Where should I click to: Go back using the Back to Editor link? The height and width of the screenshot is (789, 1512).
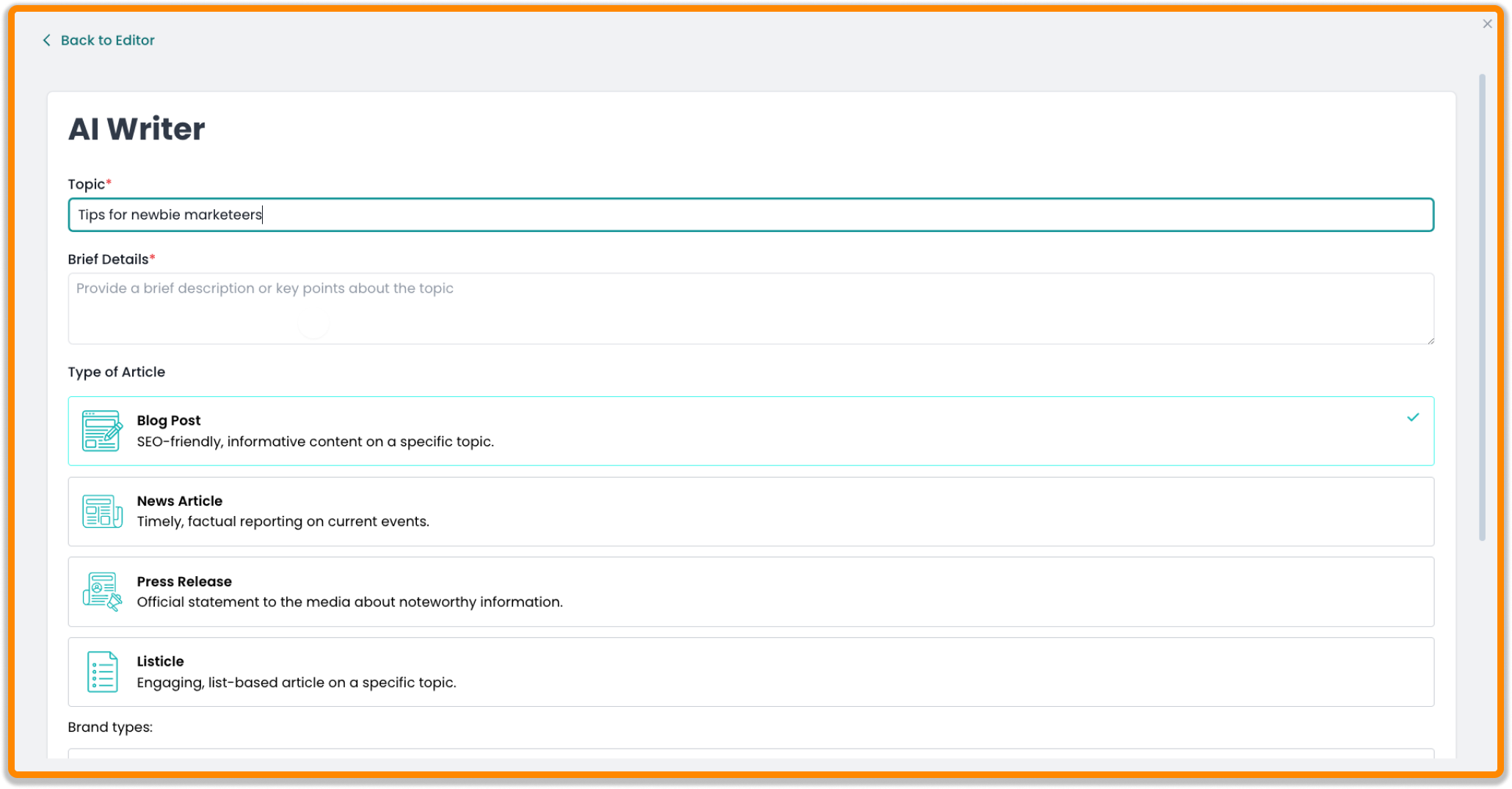(x=107, y=40)
